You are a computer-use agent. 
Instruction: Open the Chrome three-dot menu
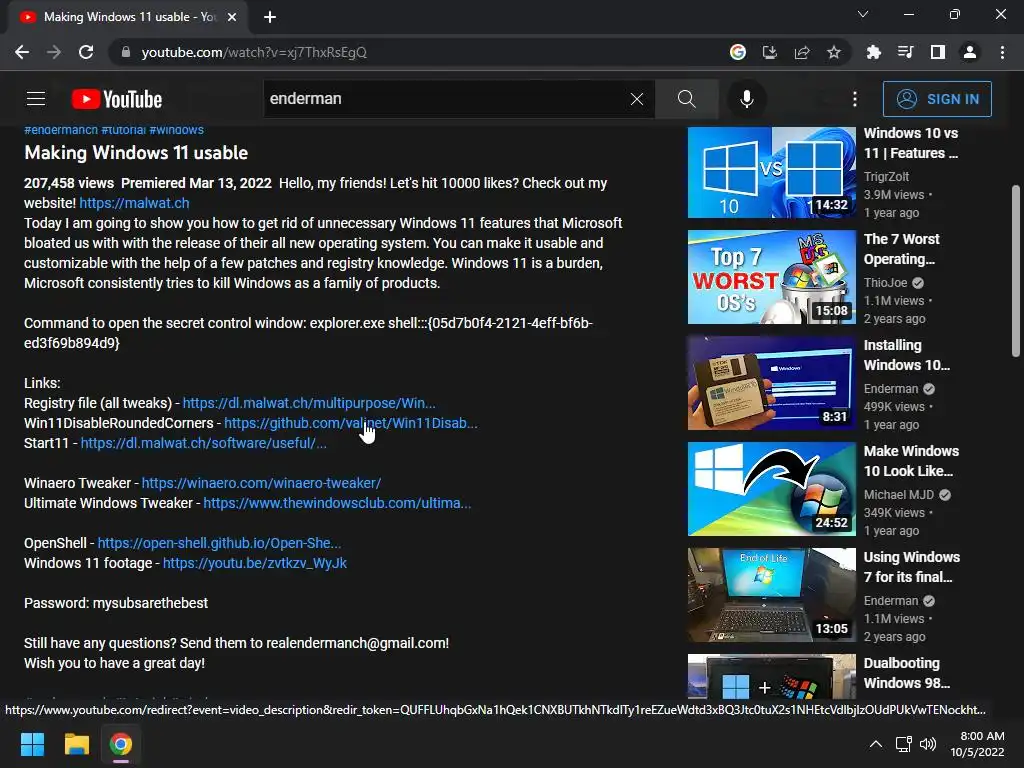(1002, 52)
